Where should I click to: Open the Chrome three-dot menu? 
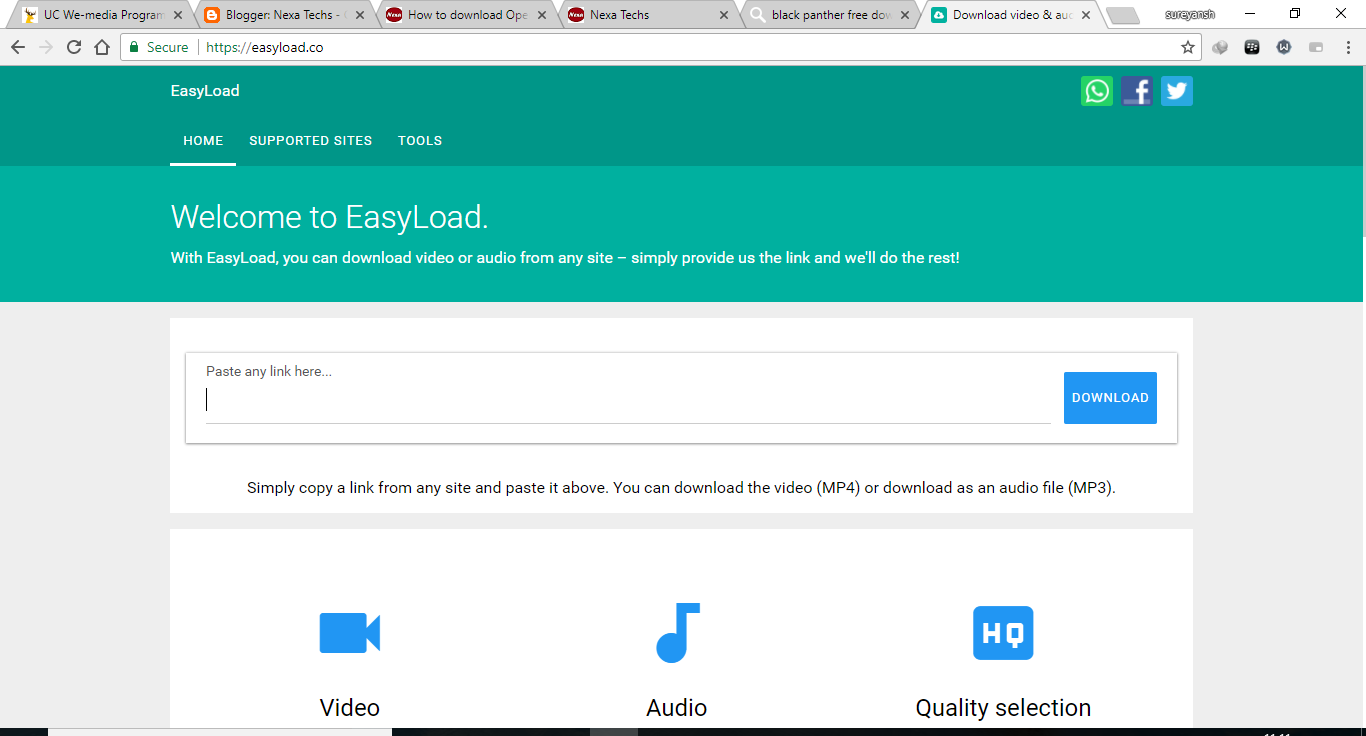1347,47
